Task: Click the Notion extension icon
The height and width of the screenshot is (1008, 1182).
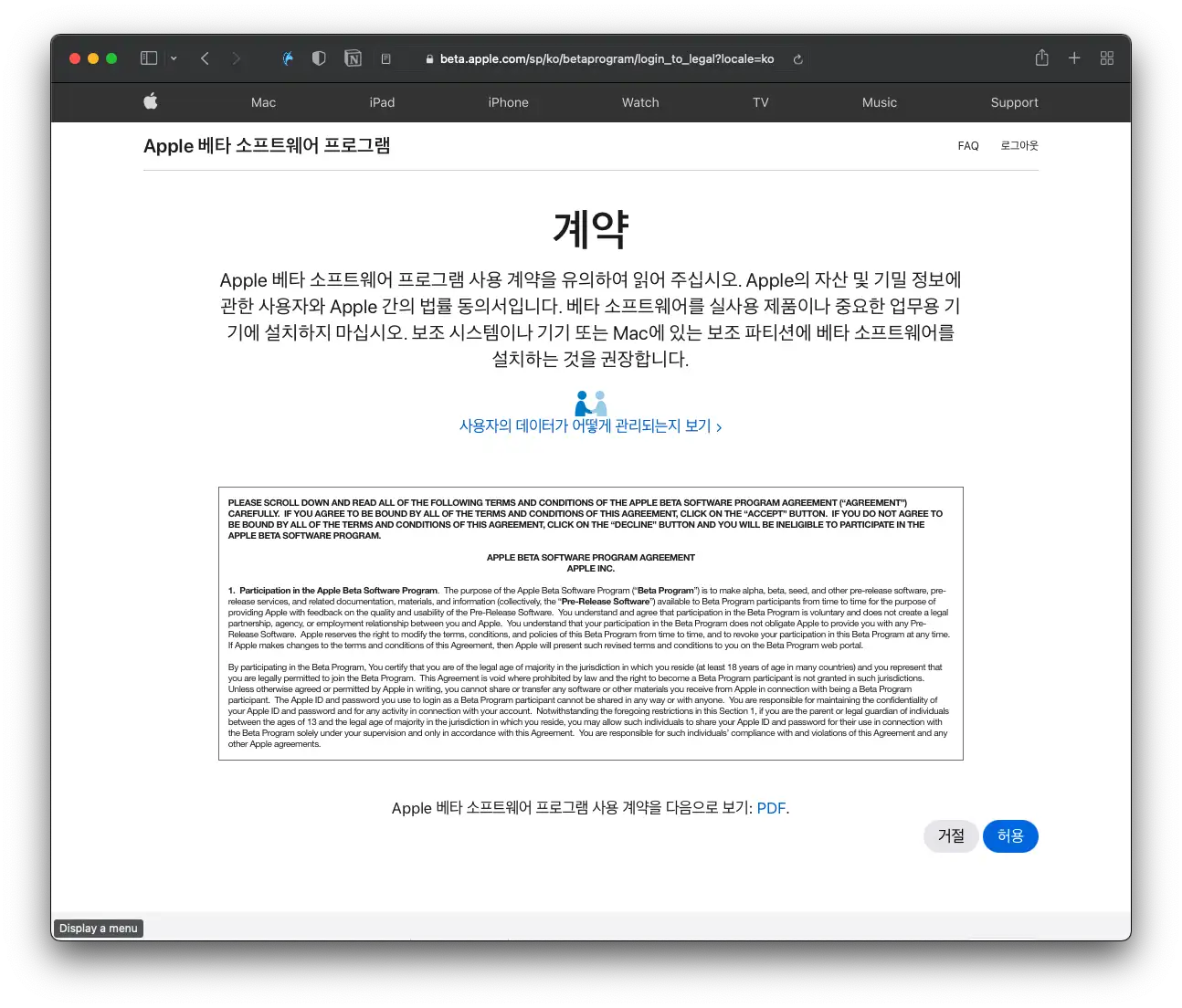Action: tap(353, 58)
